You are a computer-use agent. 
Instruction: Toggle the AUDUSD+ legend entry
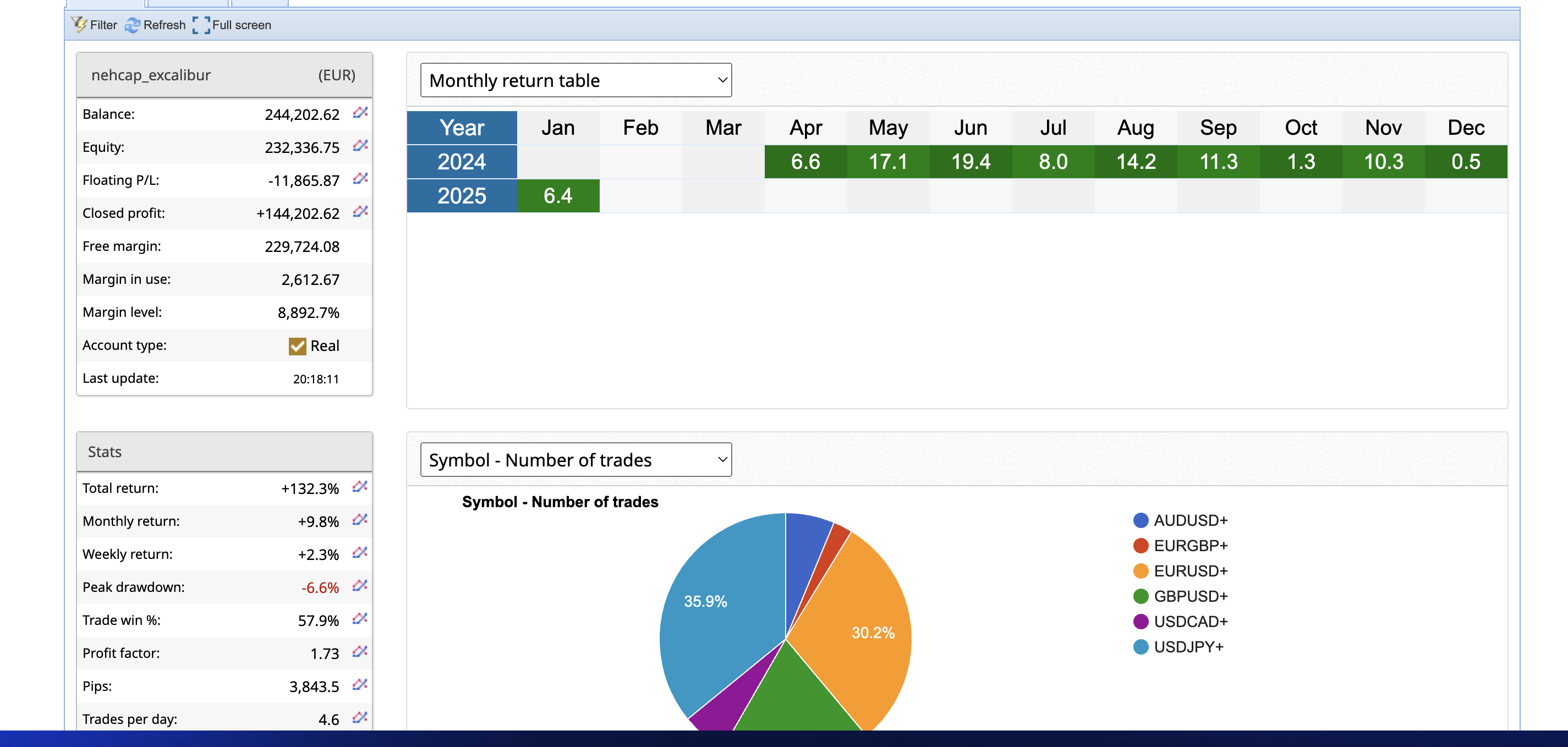(1180, 520)
